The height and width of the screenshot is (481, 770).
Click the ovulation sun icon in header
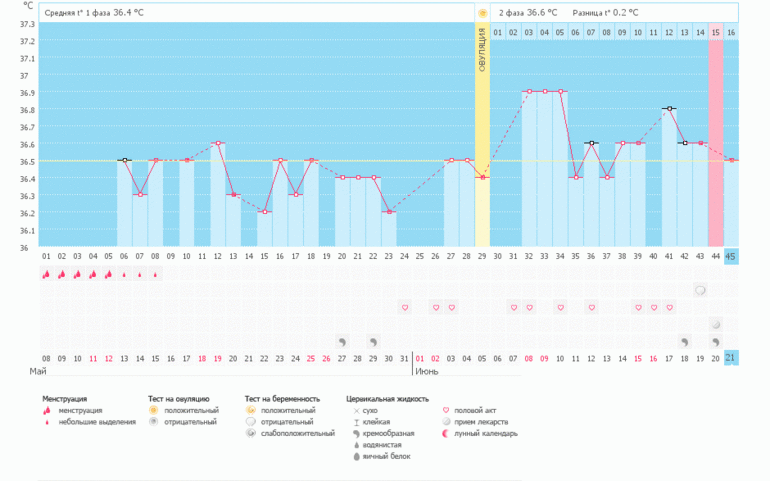tap(483, 13)
